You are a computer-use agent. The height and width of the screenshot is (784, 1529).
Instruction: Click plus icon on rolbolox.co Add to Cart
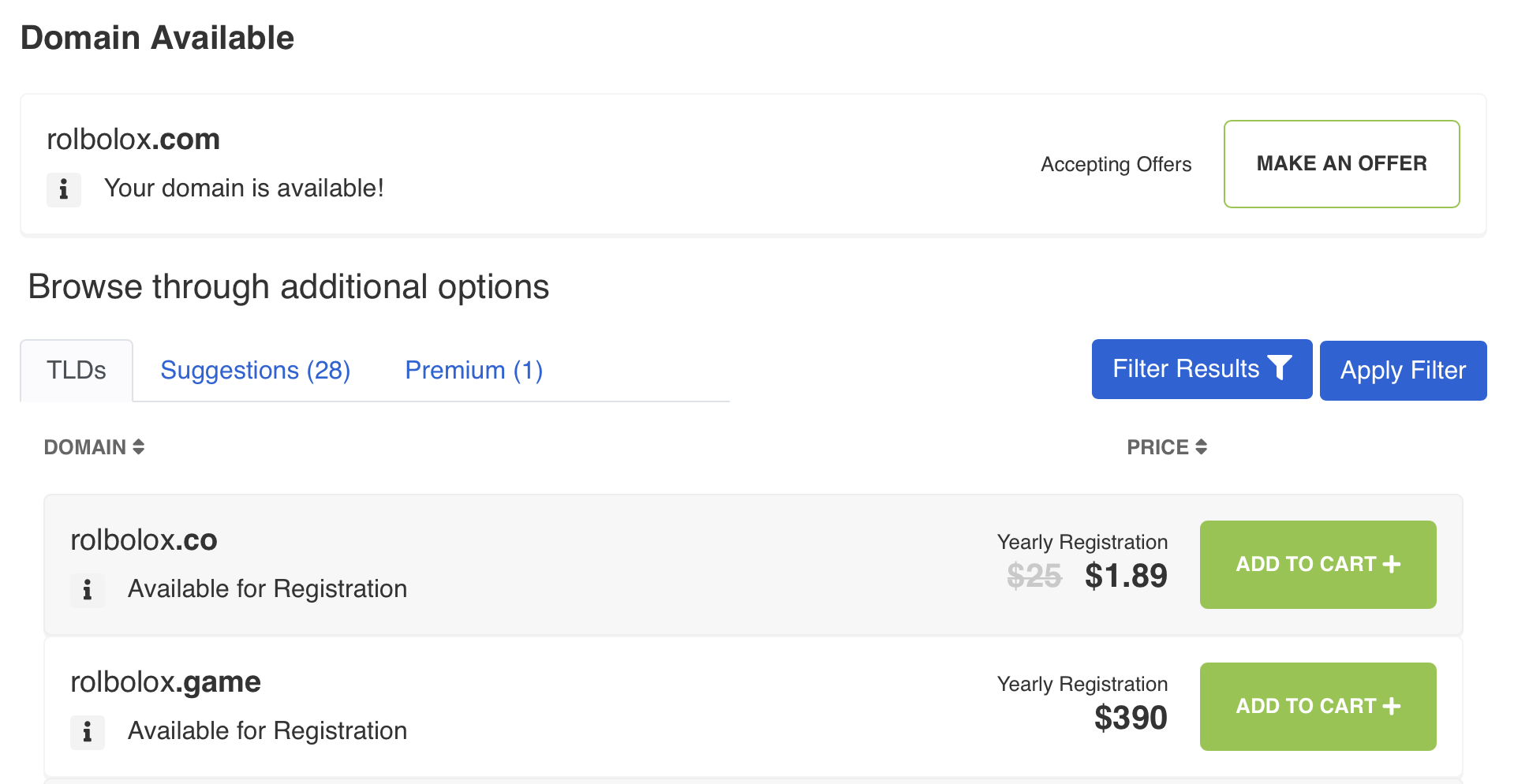click(x=1393, y=564)
